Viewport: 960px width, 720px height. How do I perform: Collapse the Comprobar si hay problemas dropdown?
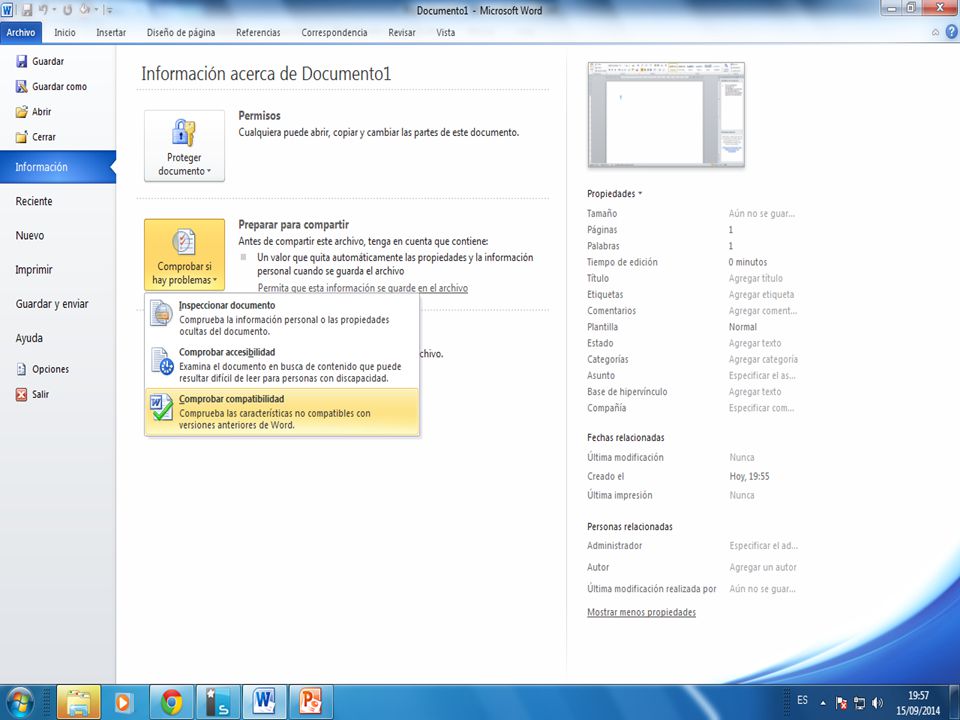coord(184,255)
